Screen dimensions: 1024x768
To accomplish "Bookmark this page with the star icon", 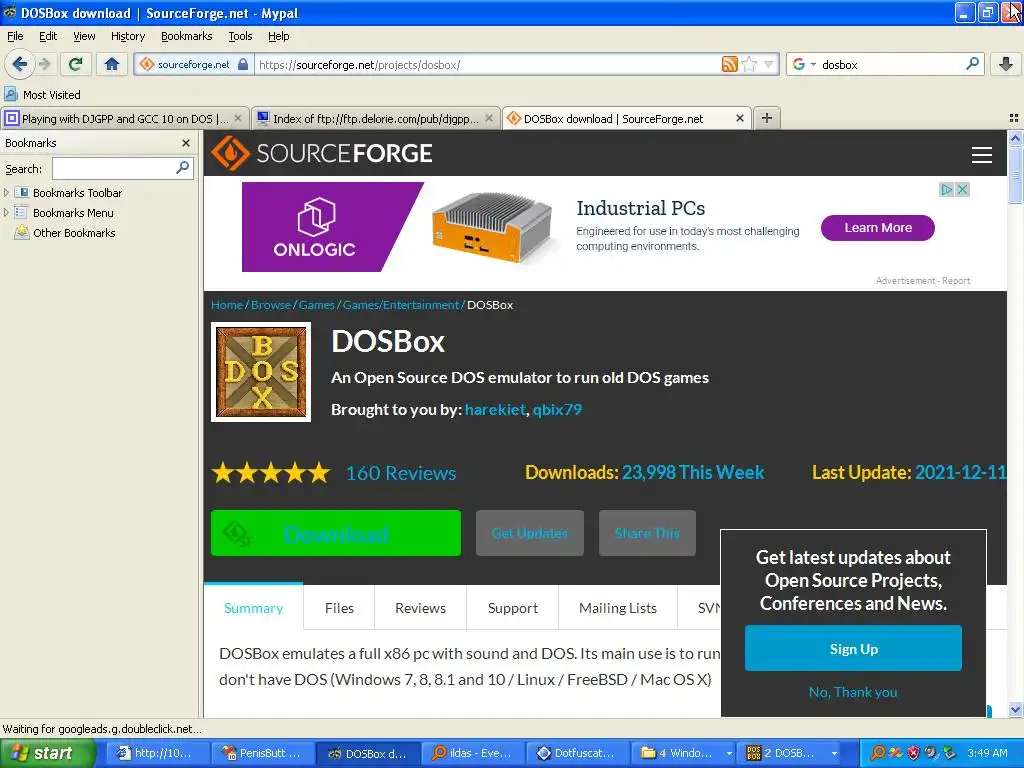I will coord(749,64).
